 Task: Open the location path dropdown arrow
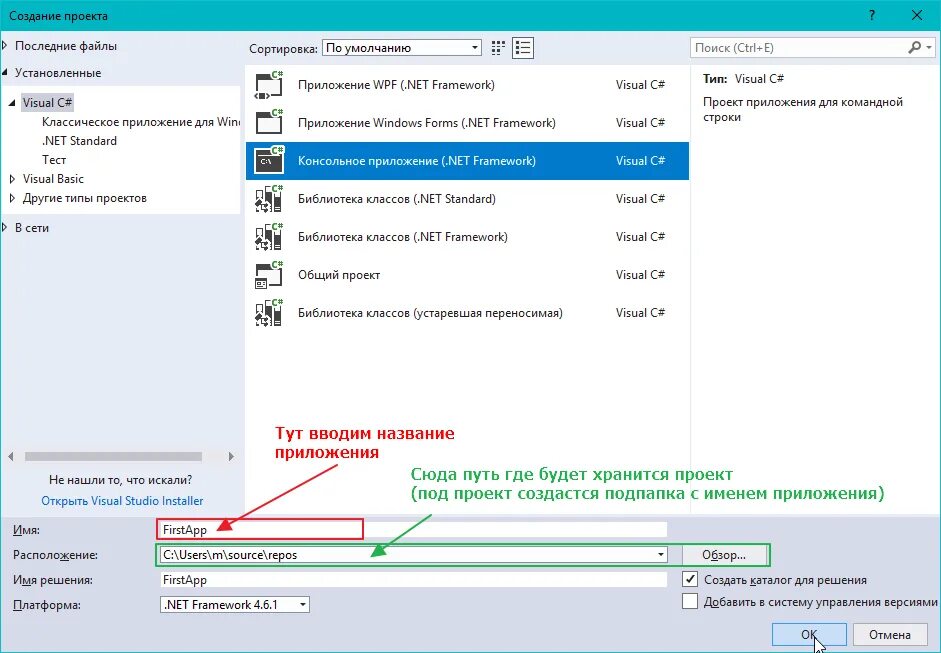pyautogui.click(x=661, y=555)
